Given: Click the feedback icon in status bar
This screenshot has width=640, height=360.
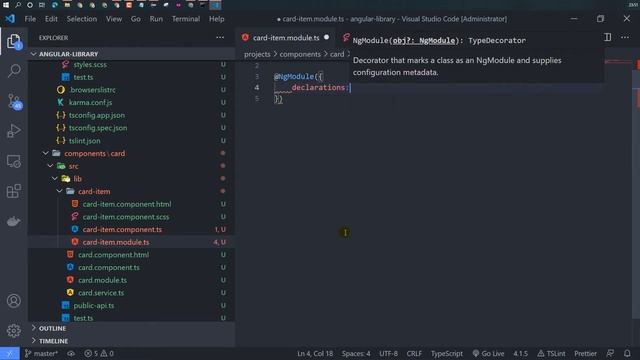Looking at the screenshot, I should pyautogui.click(x=610, y=353).
